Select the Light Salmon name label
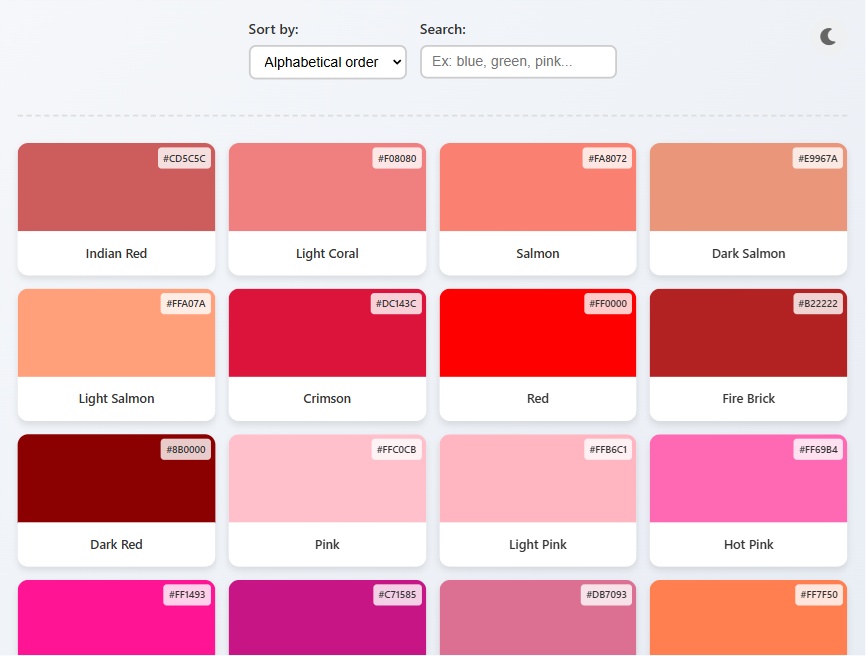This screenshot has width=866, height=656. tap(116, 398)
